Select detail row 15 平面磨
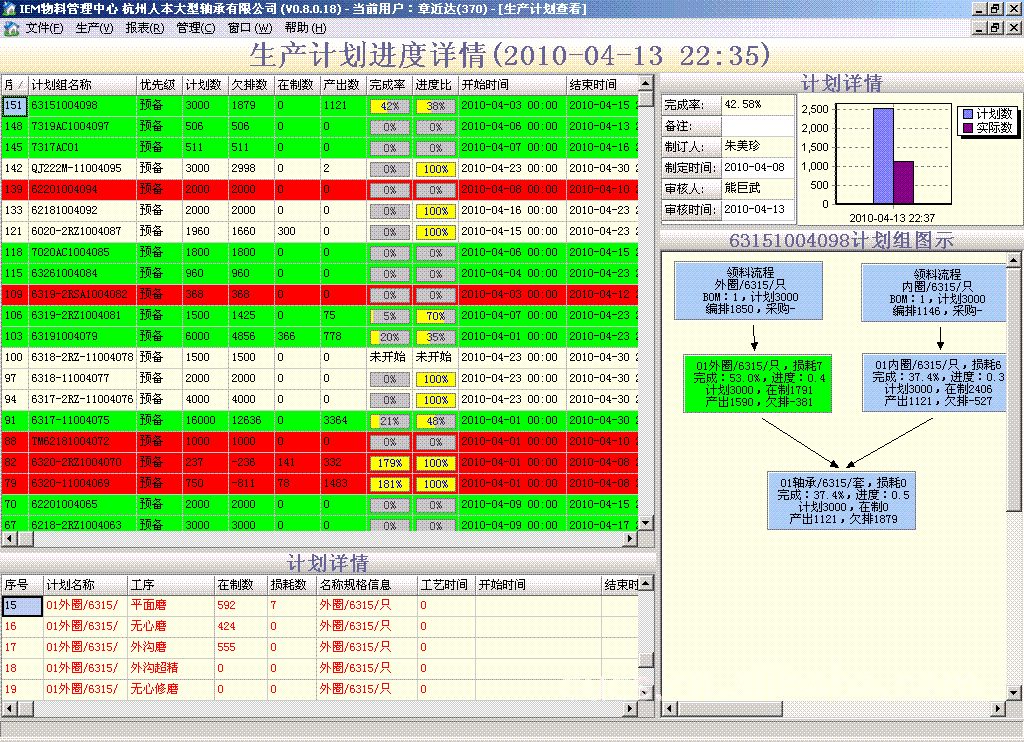This screenshot has height=742, width=1024. click(319, 605)
